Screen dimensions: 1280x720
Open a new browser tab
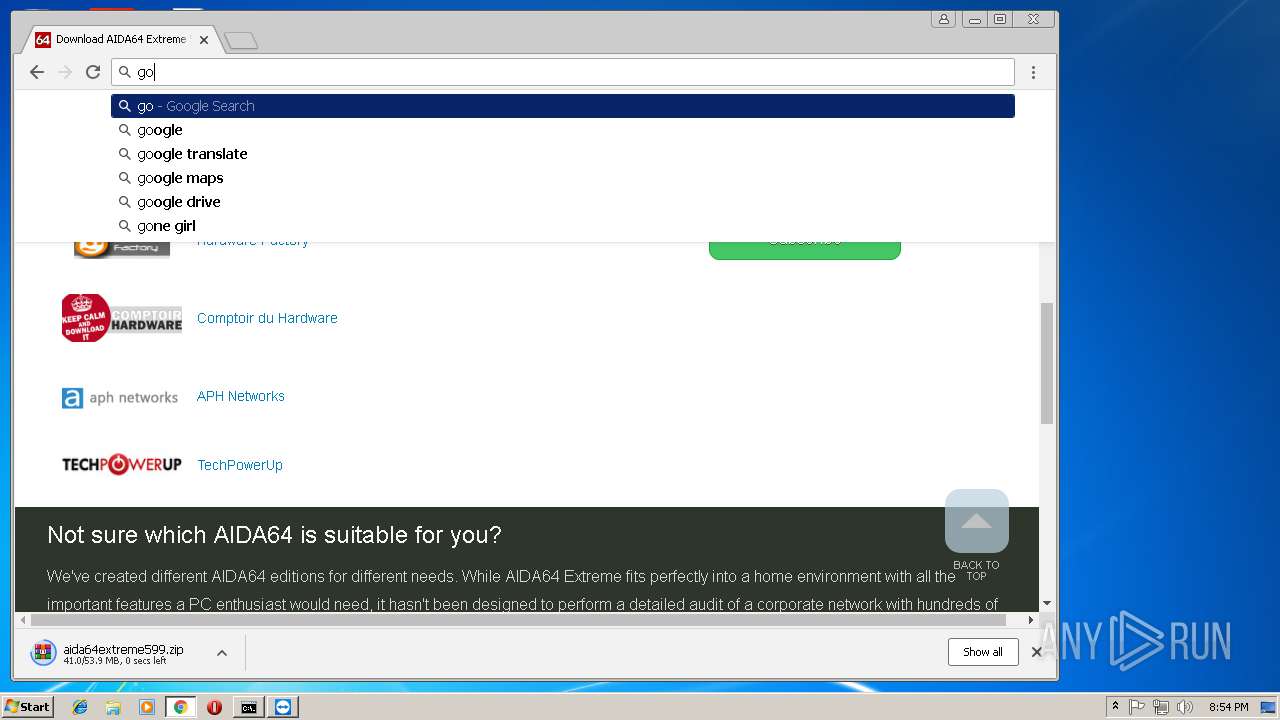pos(241,40)
